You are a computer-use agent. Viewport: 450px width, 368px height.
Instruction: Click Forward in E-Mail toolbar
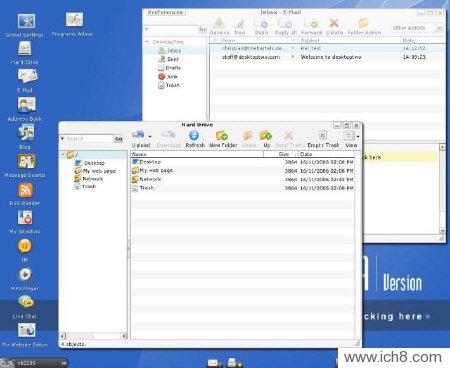[311, 27]
